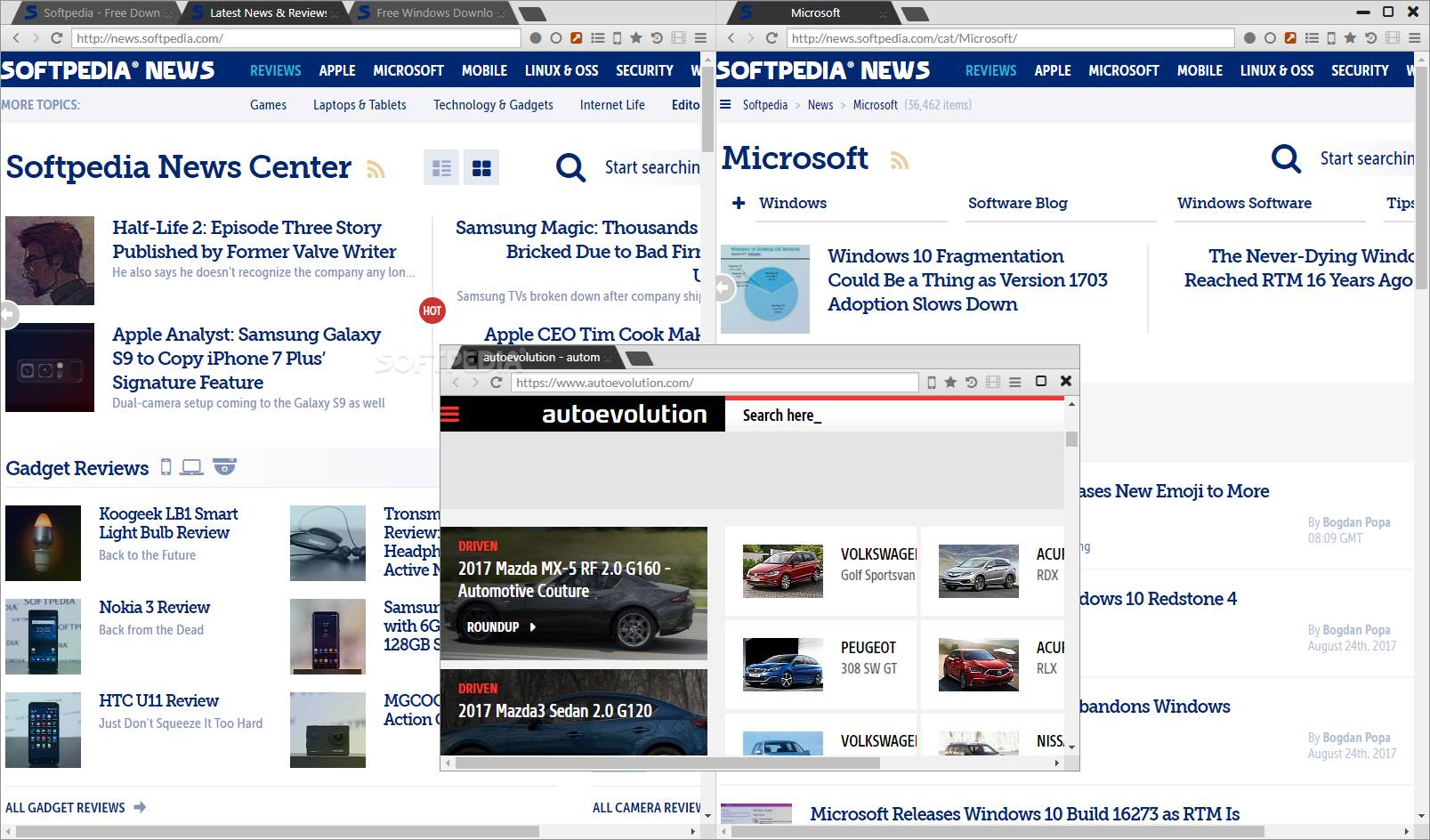Open RSS feed next to Softpedia News Center

tap(376, 169)
